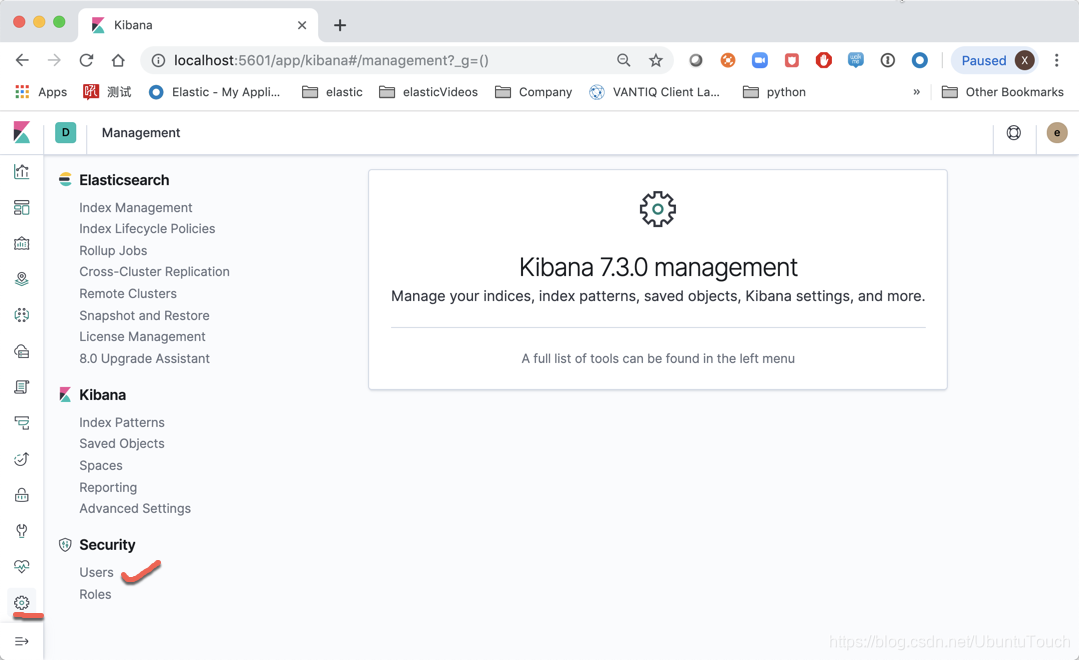
Task: Open the elasticVideos bookmarks folder
Action: click(428, 92)
